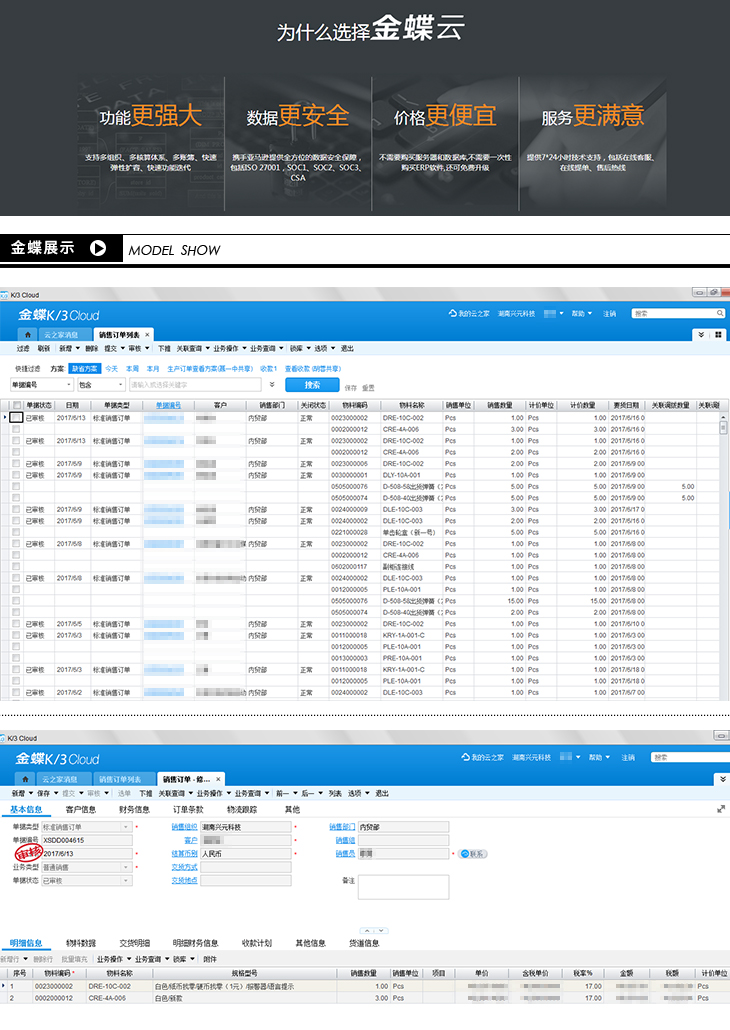Close the 销售订单列表 tab
The image size is (730, 1030).
pyautogui.click(x=147, y=335)
